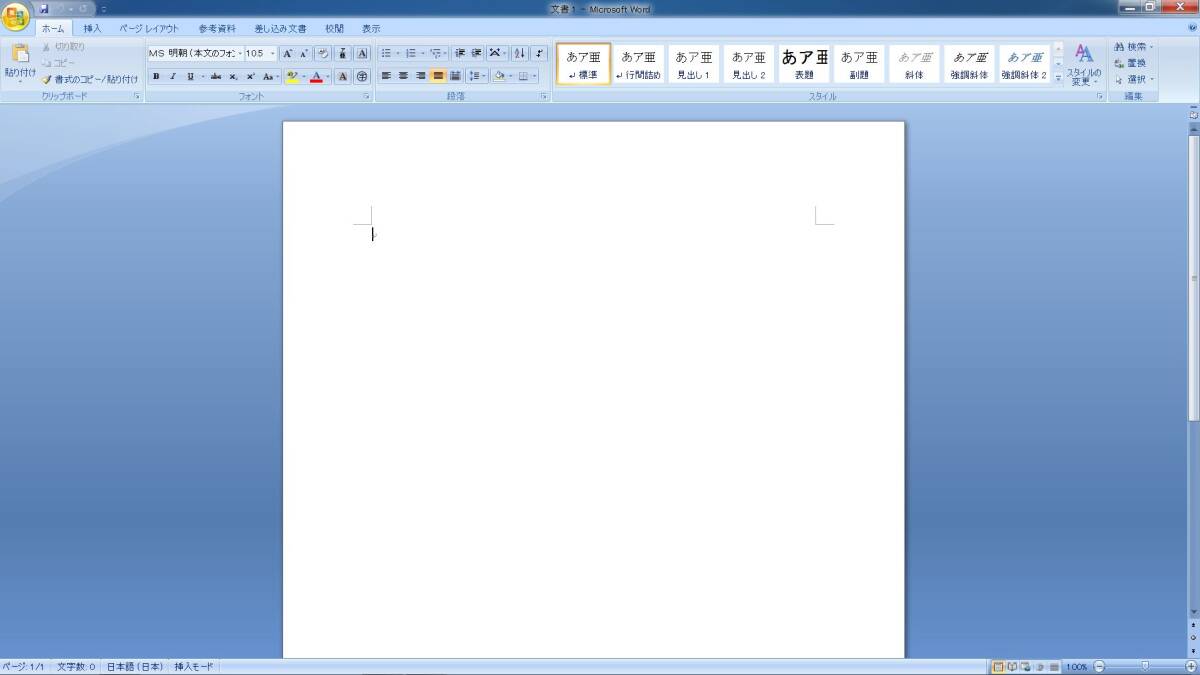The height and width of the screenshot is (675, 1200).
Task: Click the Multilevel list icon
Action: pyautogui.click(x=435, y=53)
